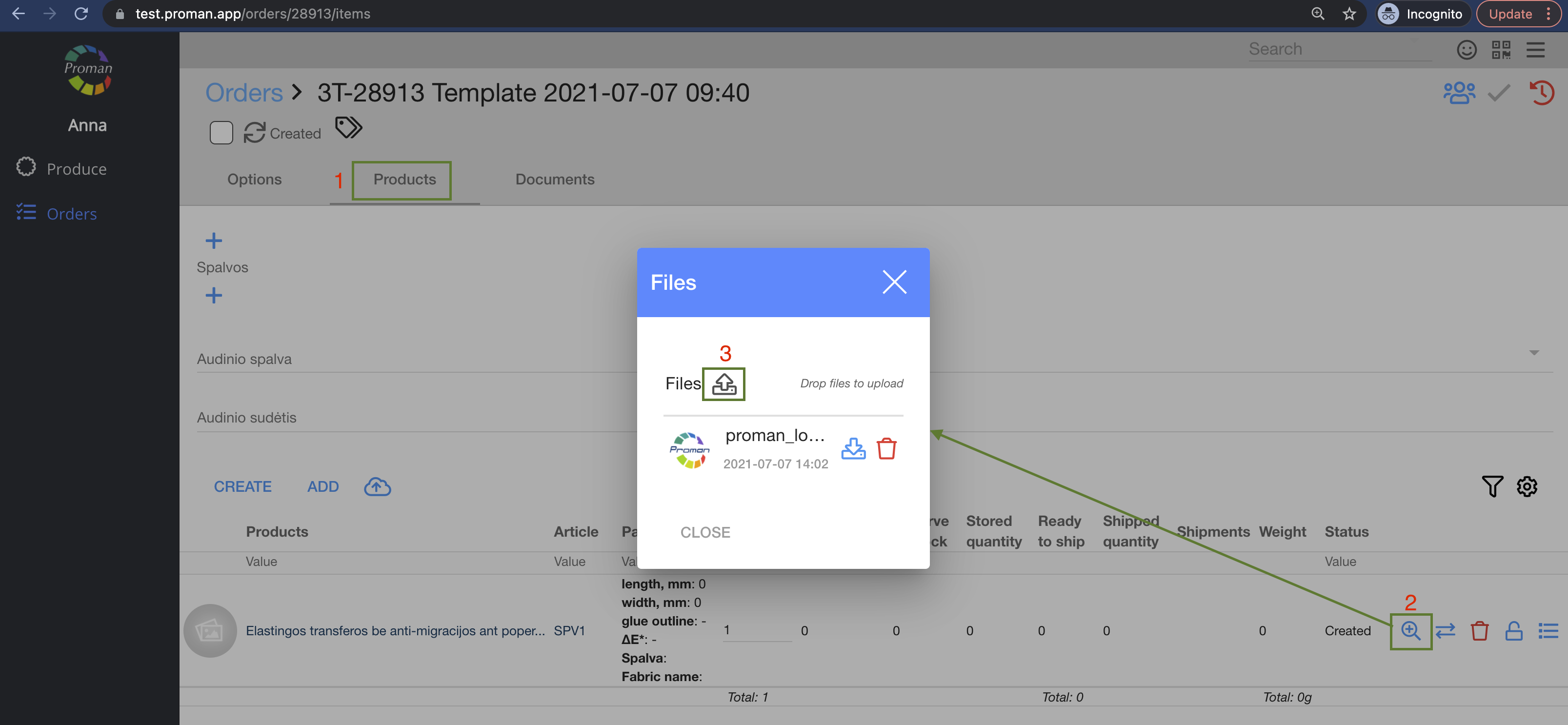Open product files magnifier icon in row

[1410, 631]
